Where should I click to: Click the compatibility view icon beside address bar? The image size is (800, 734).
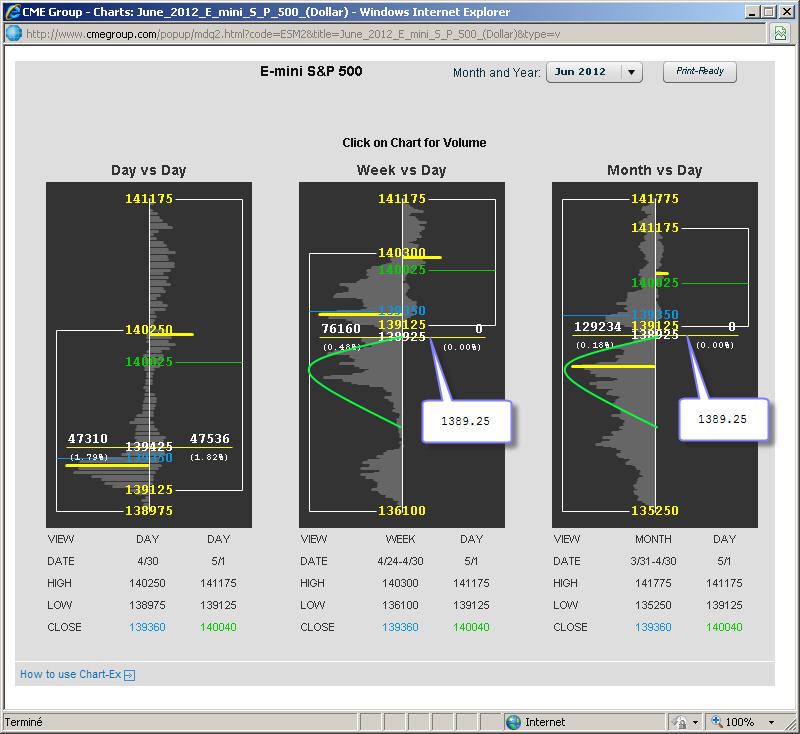(x=780, y=34)
